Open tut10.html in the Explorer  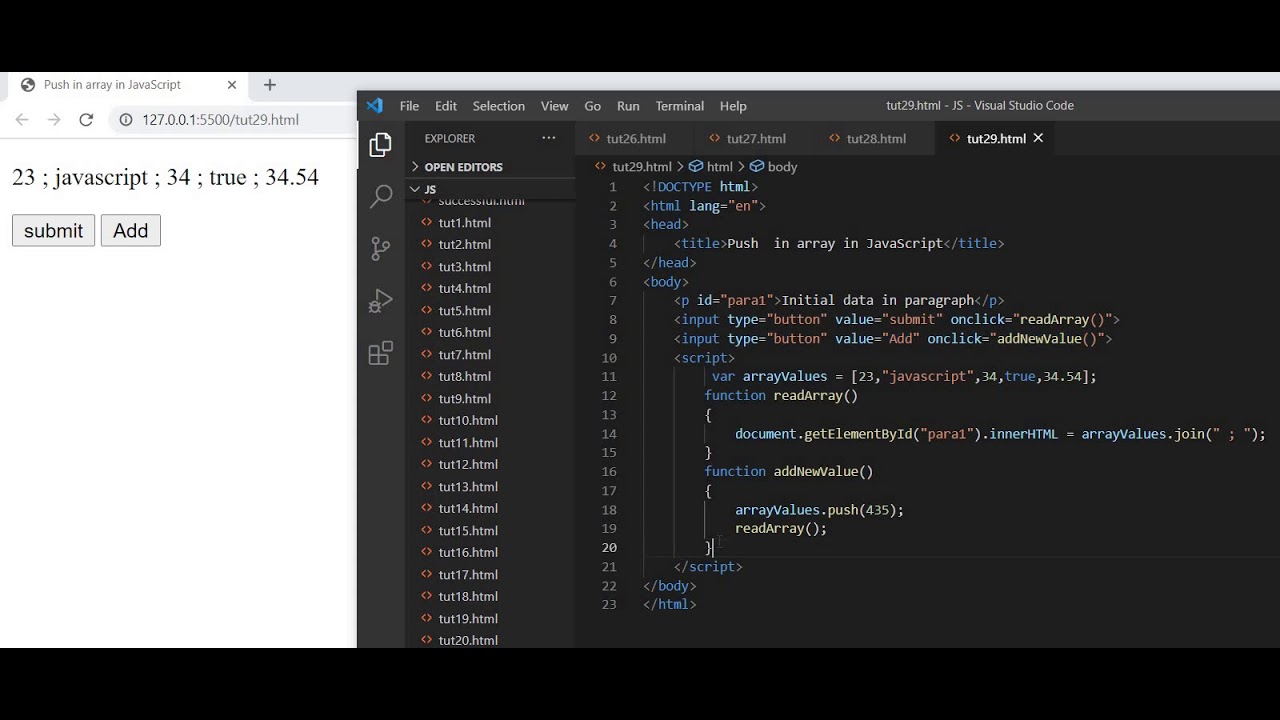[468, 420]
